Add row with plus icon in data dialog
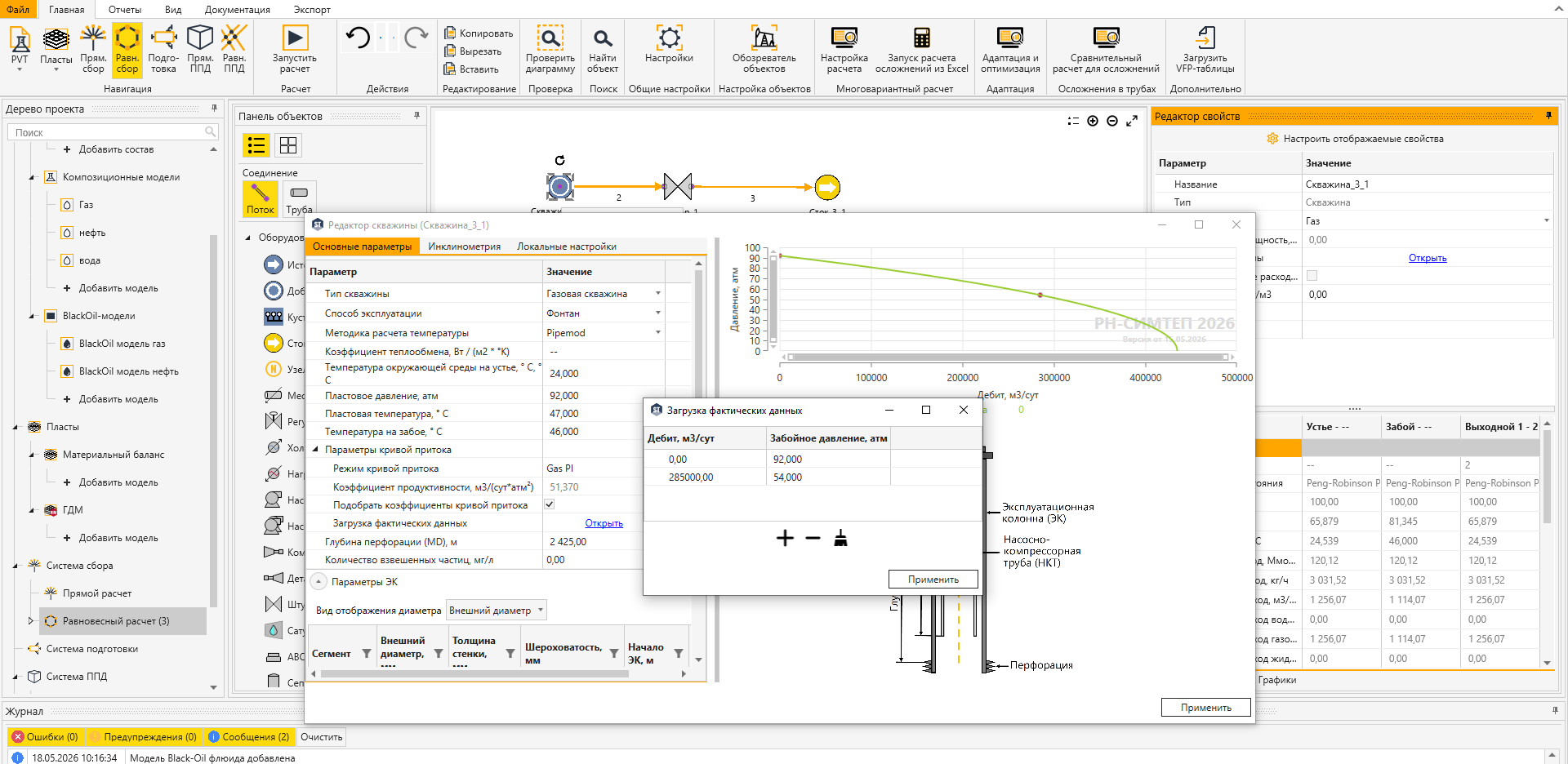Viewport: 1568px width, 764px height. pos(785,538)
